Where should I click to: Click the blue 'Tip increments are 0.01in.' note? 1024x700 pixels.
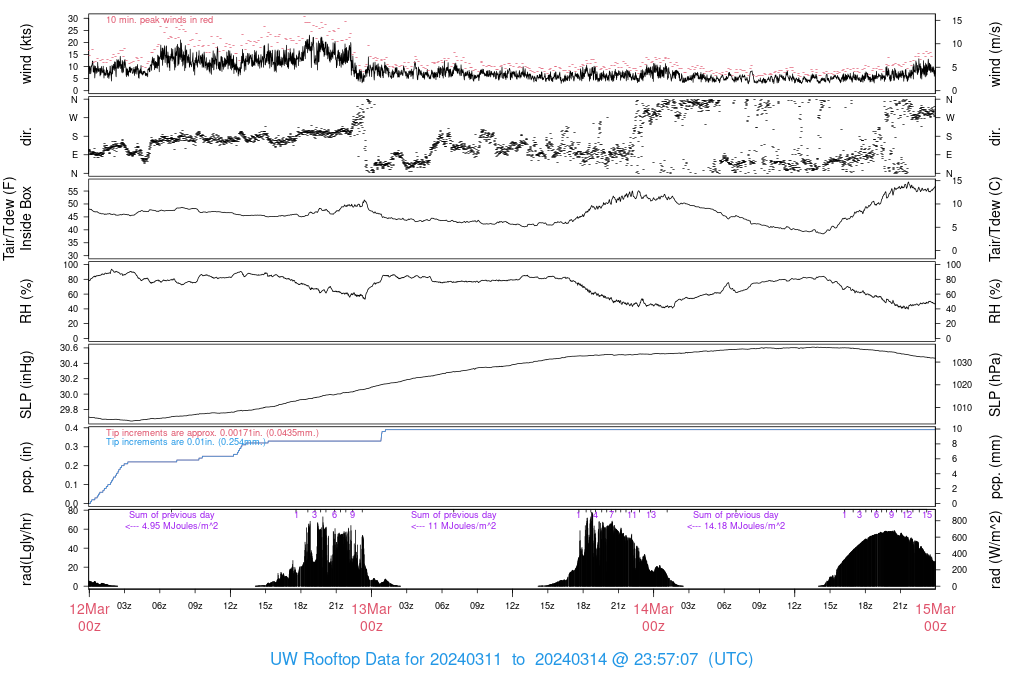coord(186,442)
